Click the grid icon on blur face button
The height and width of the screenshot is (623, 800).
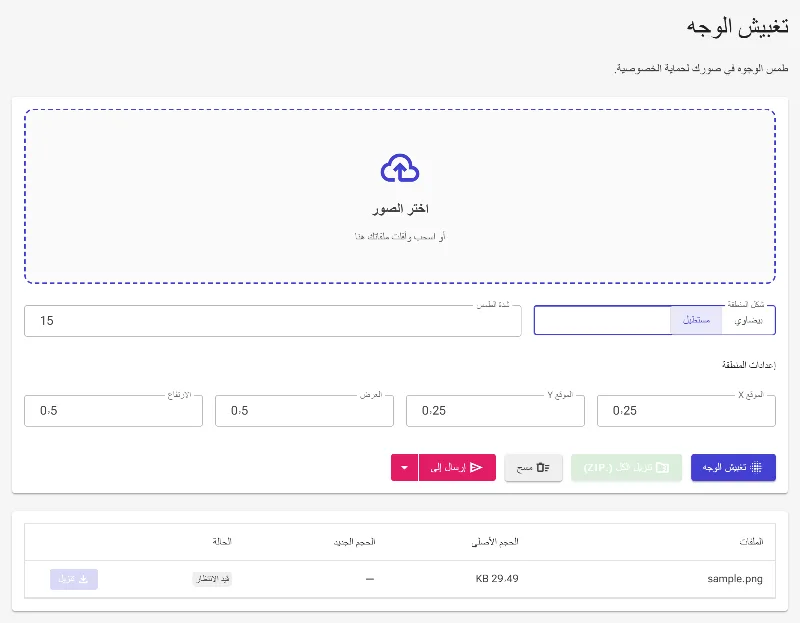click(756, 467)
